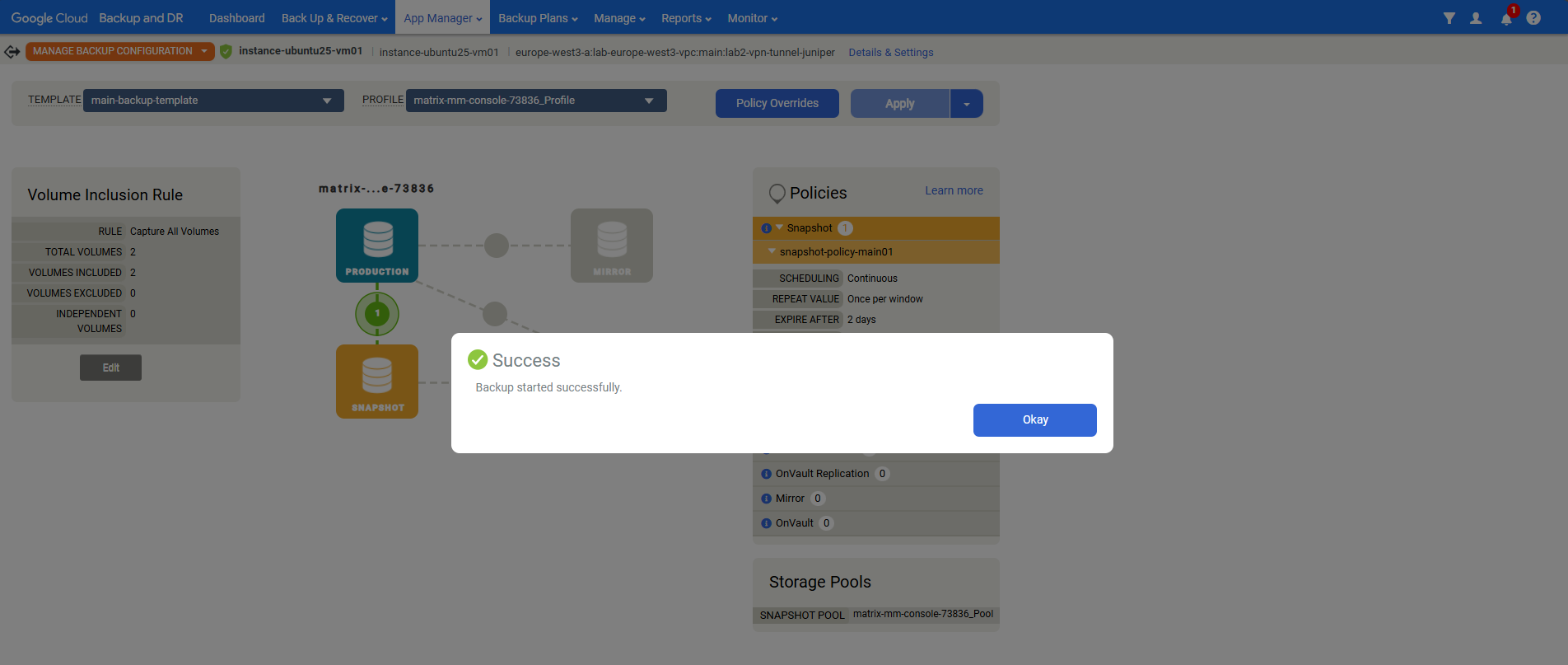Open the user account icon

(1476, 18)
